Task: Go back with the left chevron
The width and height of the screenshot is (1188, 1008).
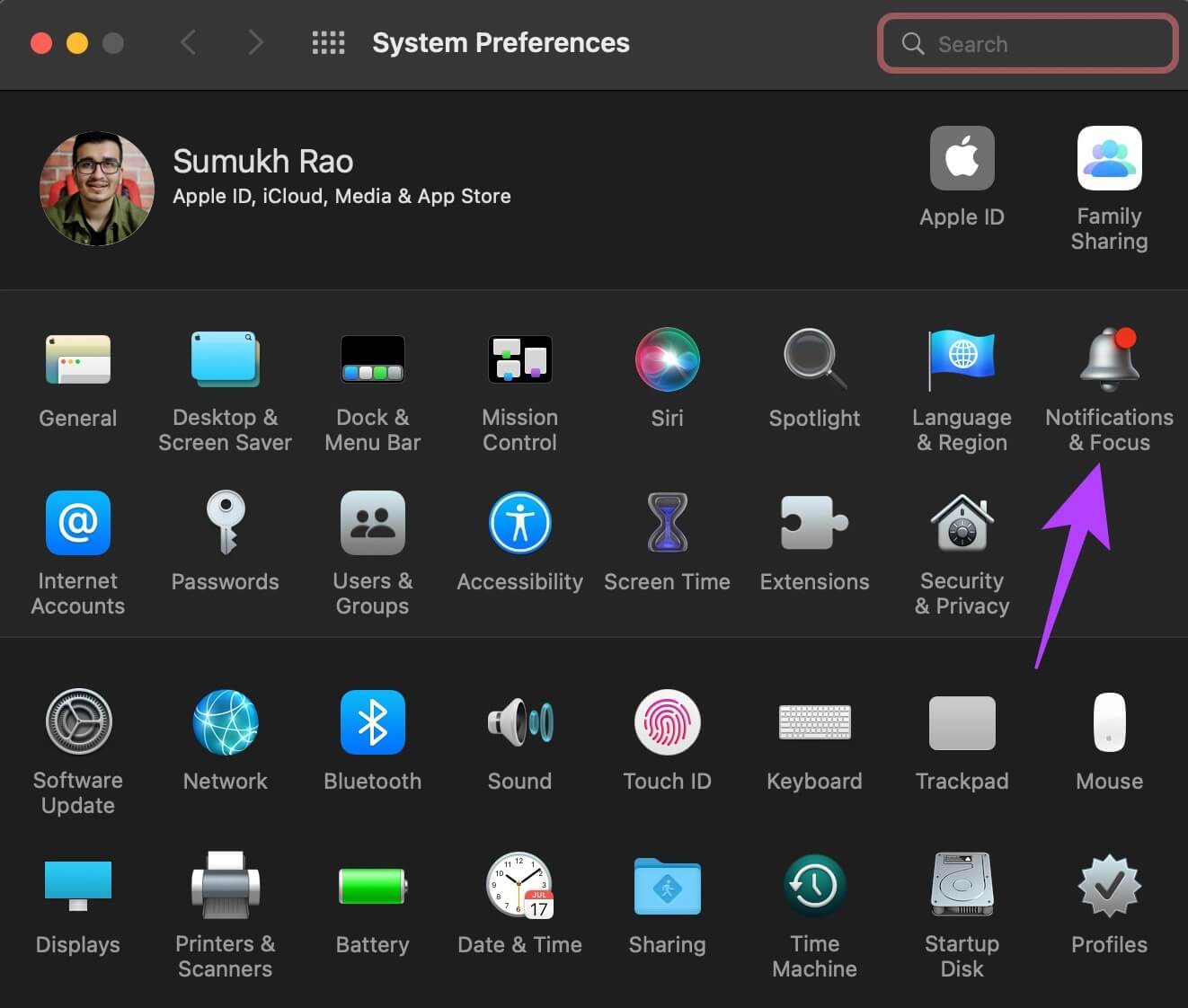Action: 188,42
